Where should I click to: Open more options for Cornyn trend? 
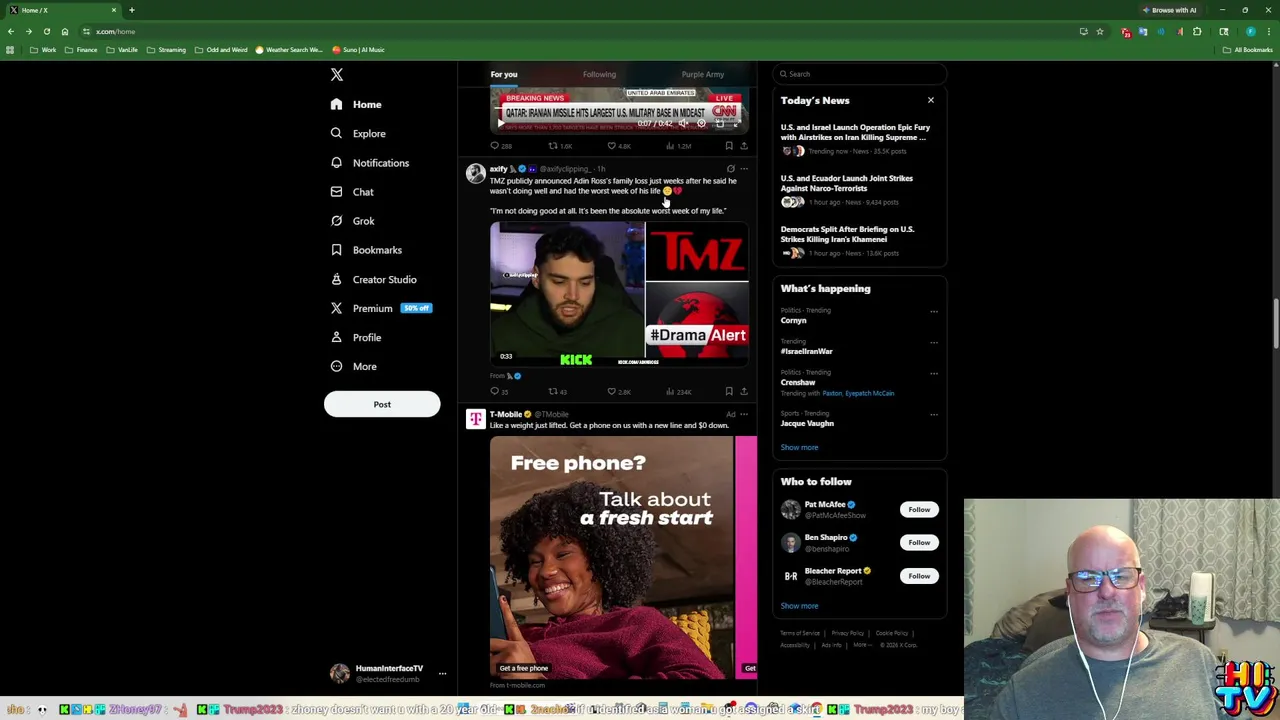click(x=934, y=311)
